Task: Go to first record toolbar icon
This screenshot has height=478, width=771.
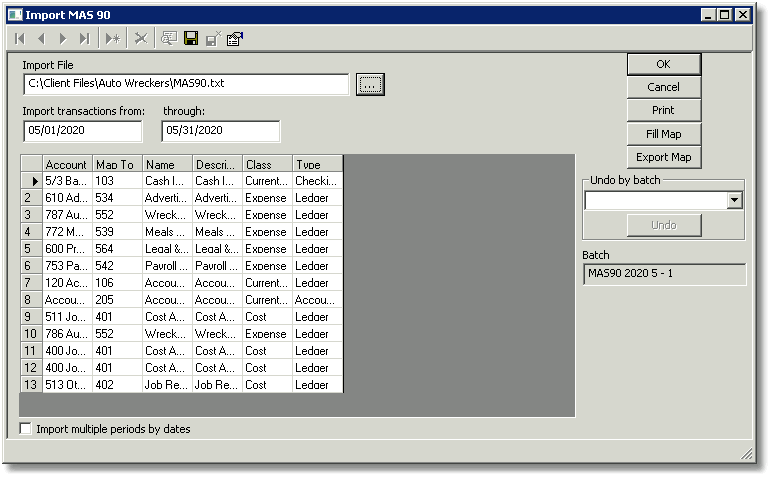Action: [20, 38]
